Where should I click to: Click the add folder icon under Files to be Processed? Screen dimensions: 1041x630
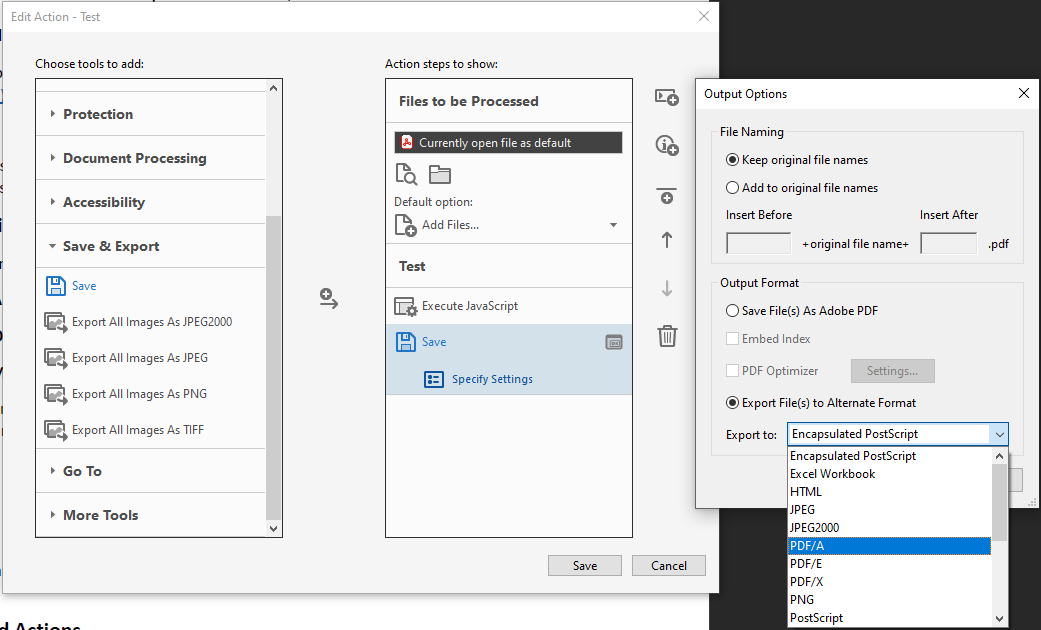click(440, 175)
